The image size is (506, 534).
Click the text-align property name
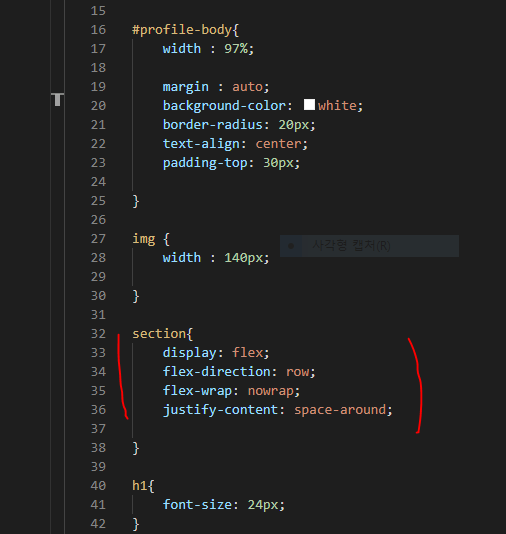[x=201, y=144]
